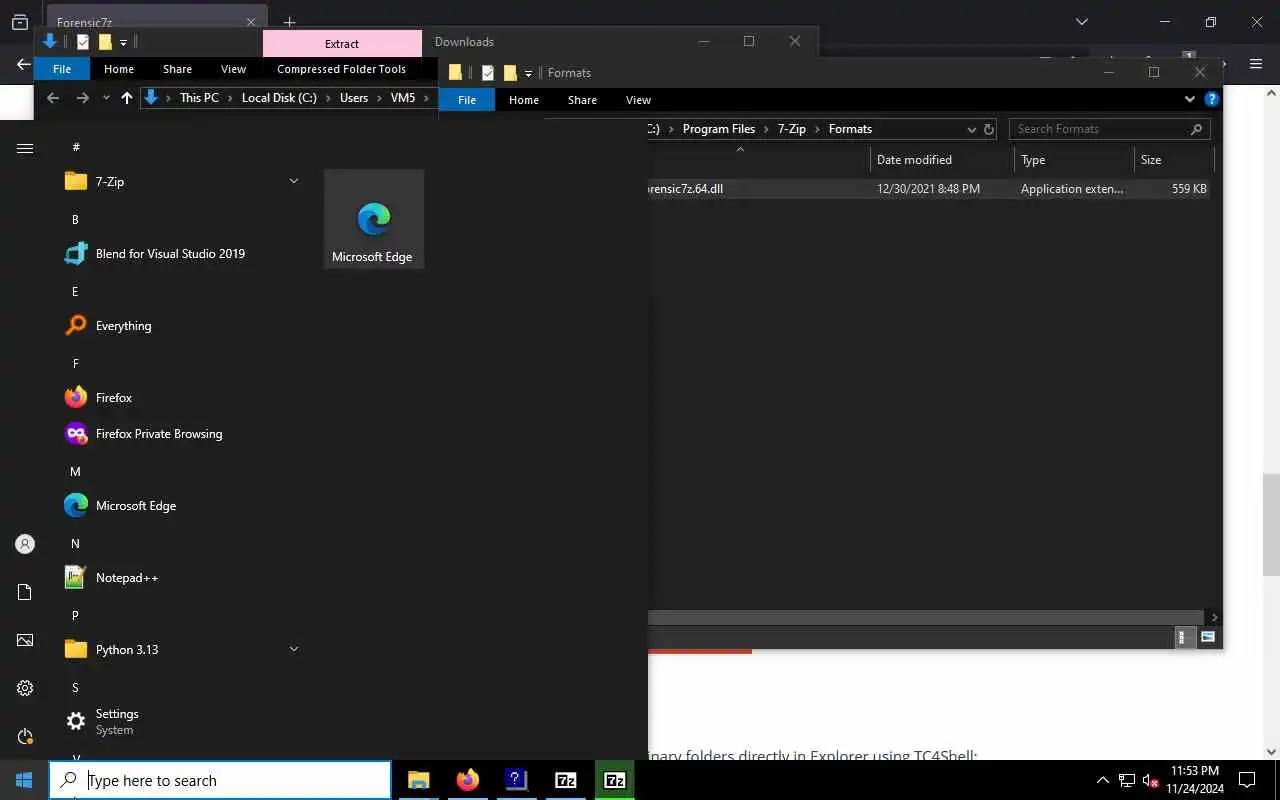Open File tab in Downloads window
The image size is (1280, 800).
click(x=62, y=69)
